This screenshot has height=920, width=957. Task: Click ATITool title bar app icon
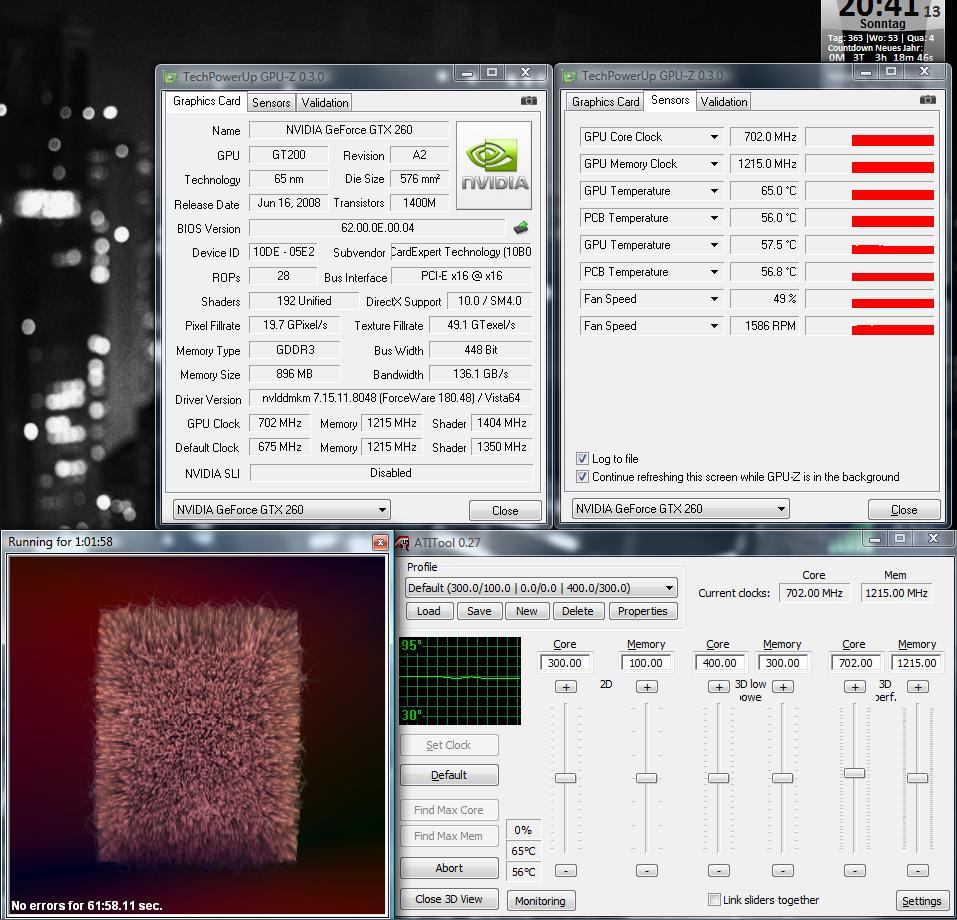[x=403, y=543]
